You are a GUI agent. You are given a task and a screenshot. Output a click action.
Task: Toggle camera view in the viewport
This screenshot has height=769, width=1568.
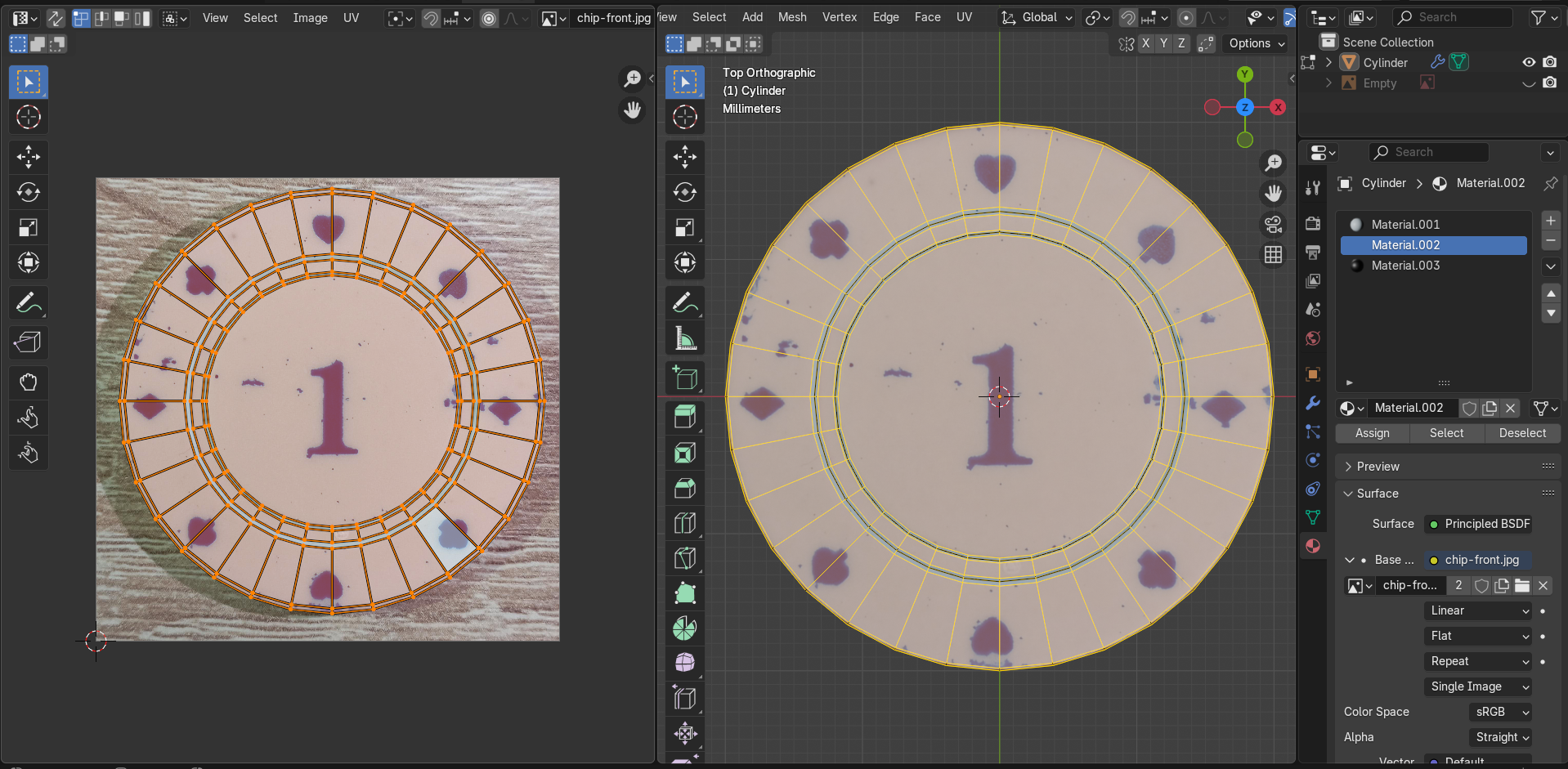(1273, 224)
